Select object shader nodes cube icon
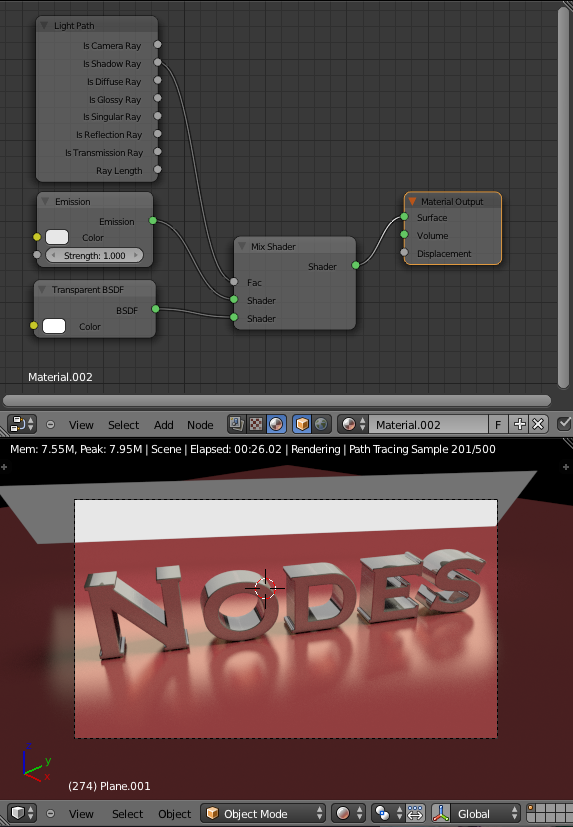573x827 pixels. tap(302, 424)
